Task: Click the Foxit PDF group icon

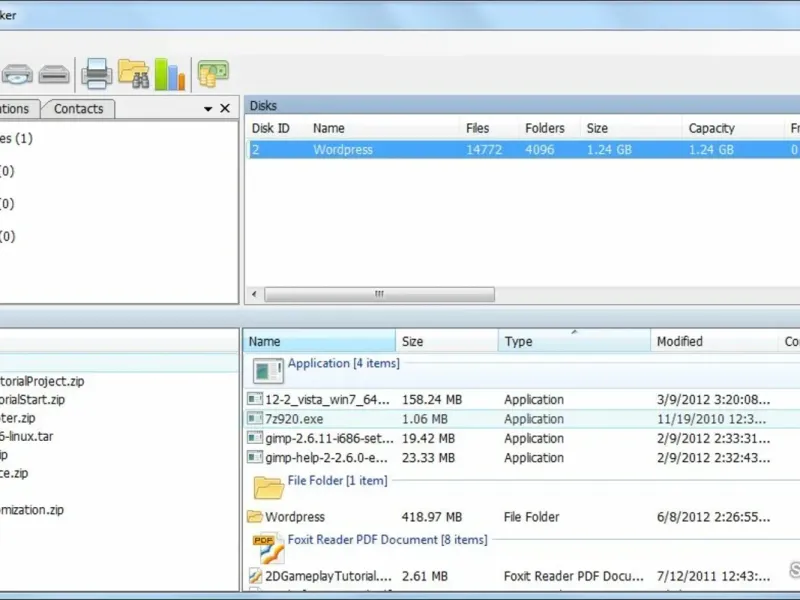Action: click(x=268, y=547)
